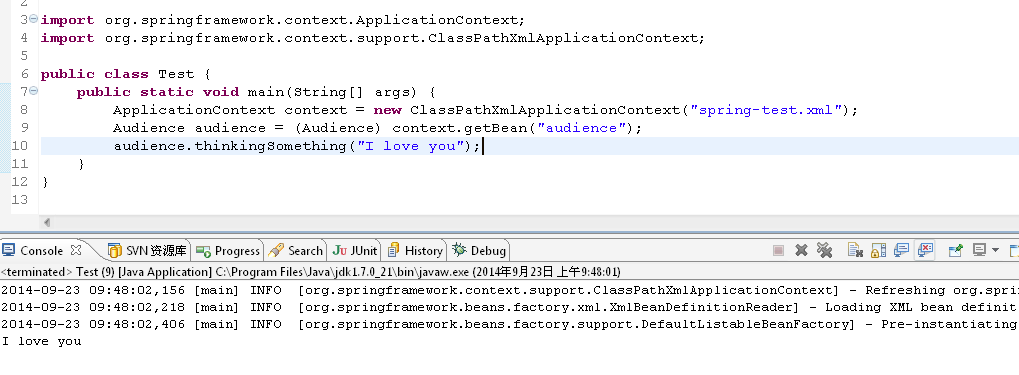
Task: Open the Display Selected Console dropdown arrow
Action: click(995, 251)
